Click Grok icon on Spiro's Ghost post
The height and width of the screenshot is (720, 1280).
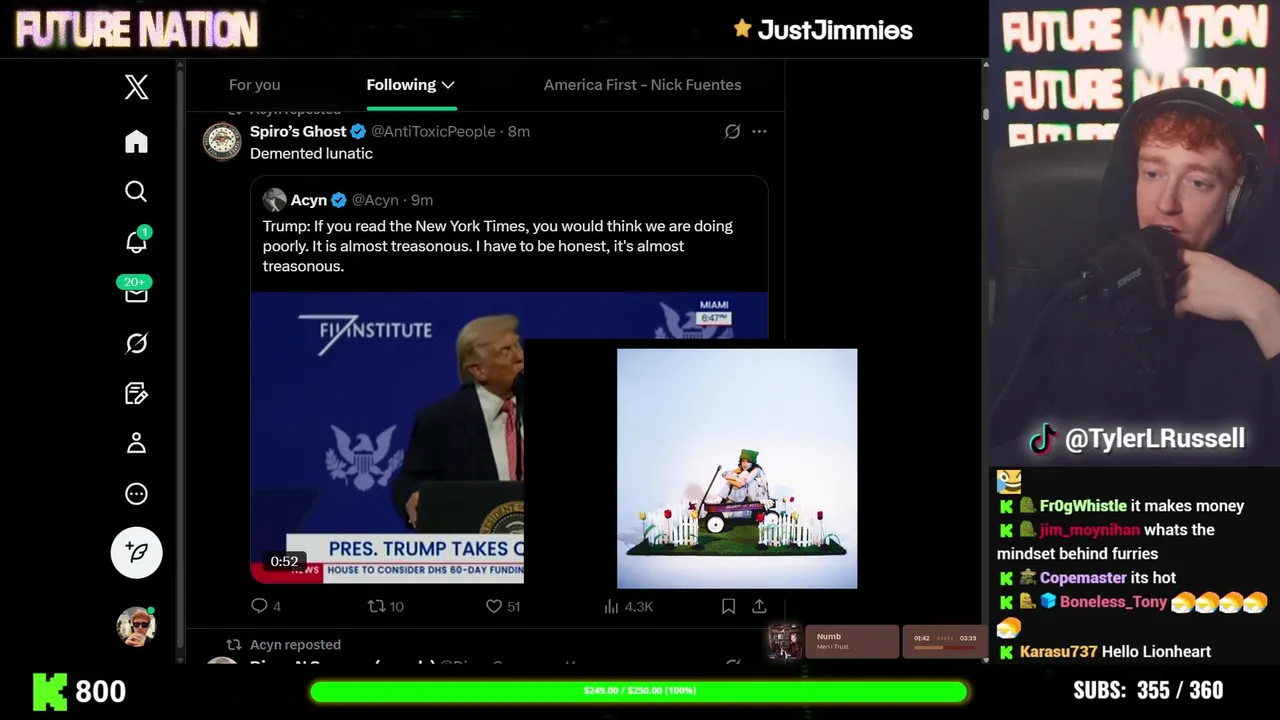(x=732, y=131)
